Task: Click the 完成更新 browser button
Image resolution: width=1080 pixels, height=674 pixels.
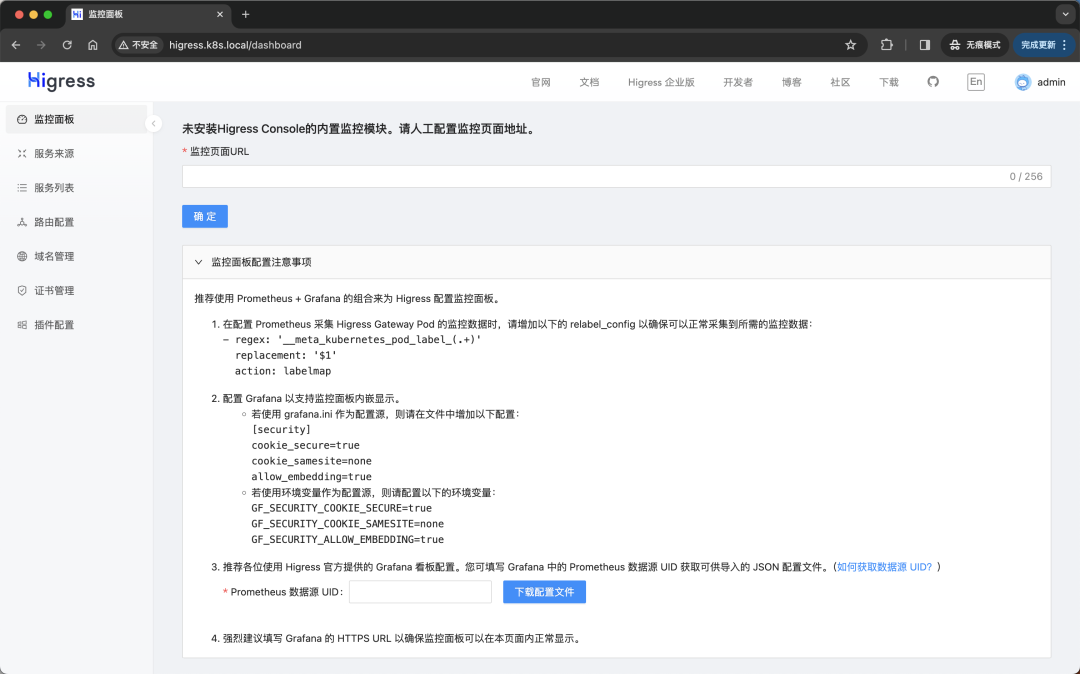Action: [1043, 45]
